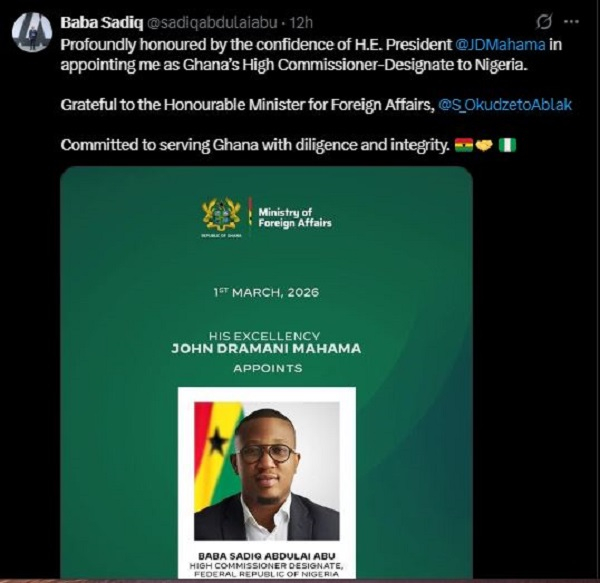Click the Ghana flag emoji
Viewport: 600px width, 583px height.
click(x=463, y=145)
